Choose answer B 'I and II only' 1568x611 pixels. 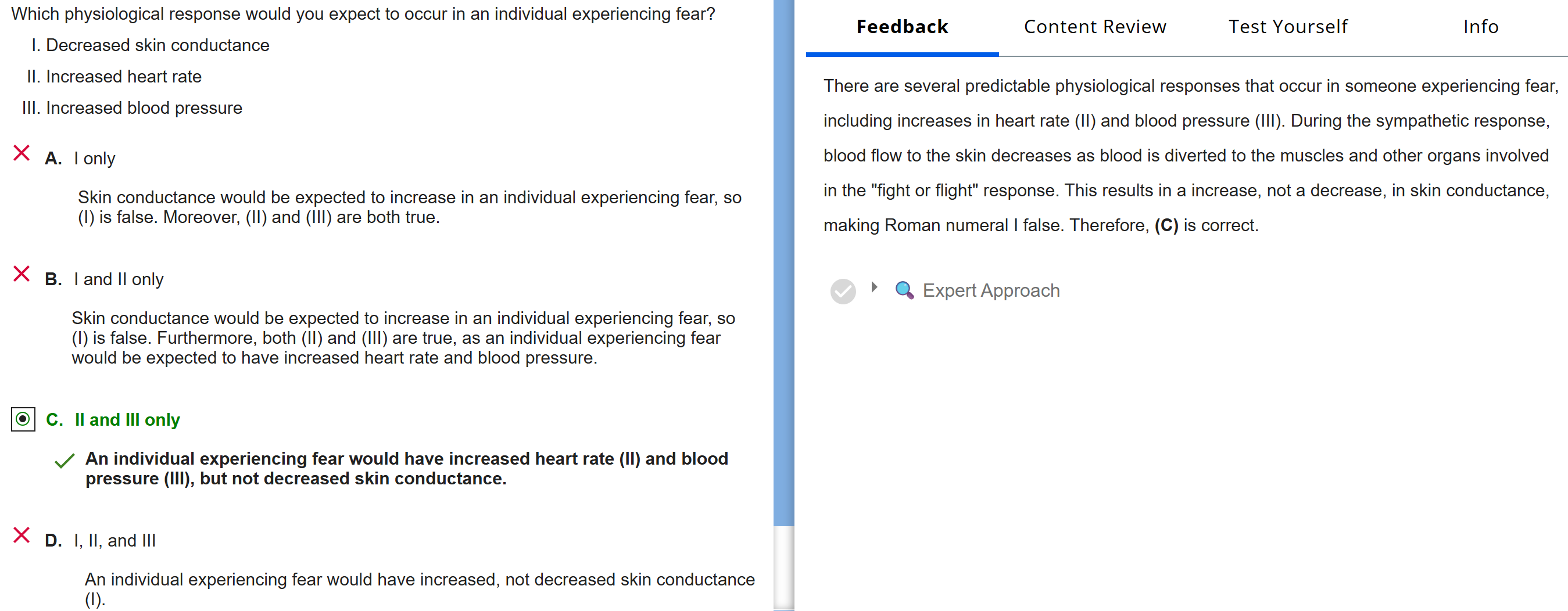click(x=119, y=279)
